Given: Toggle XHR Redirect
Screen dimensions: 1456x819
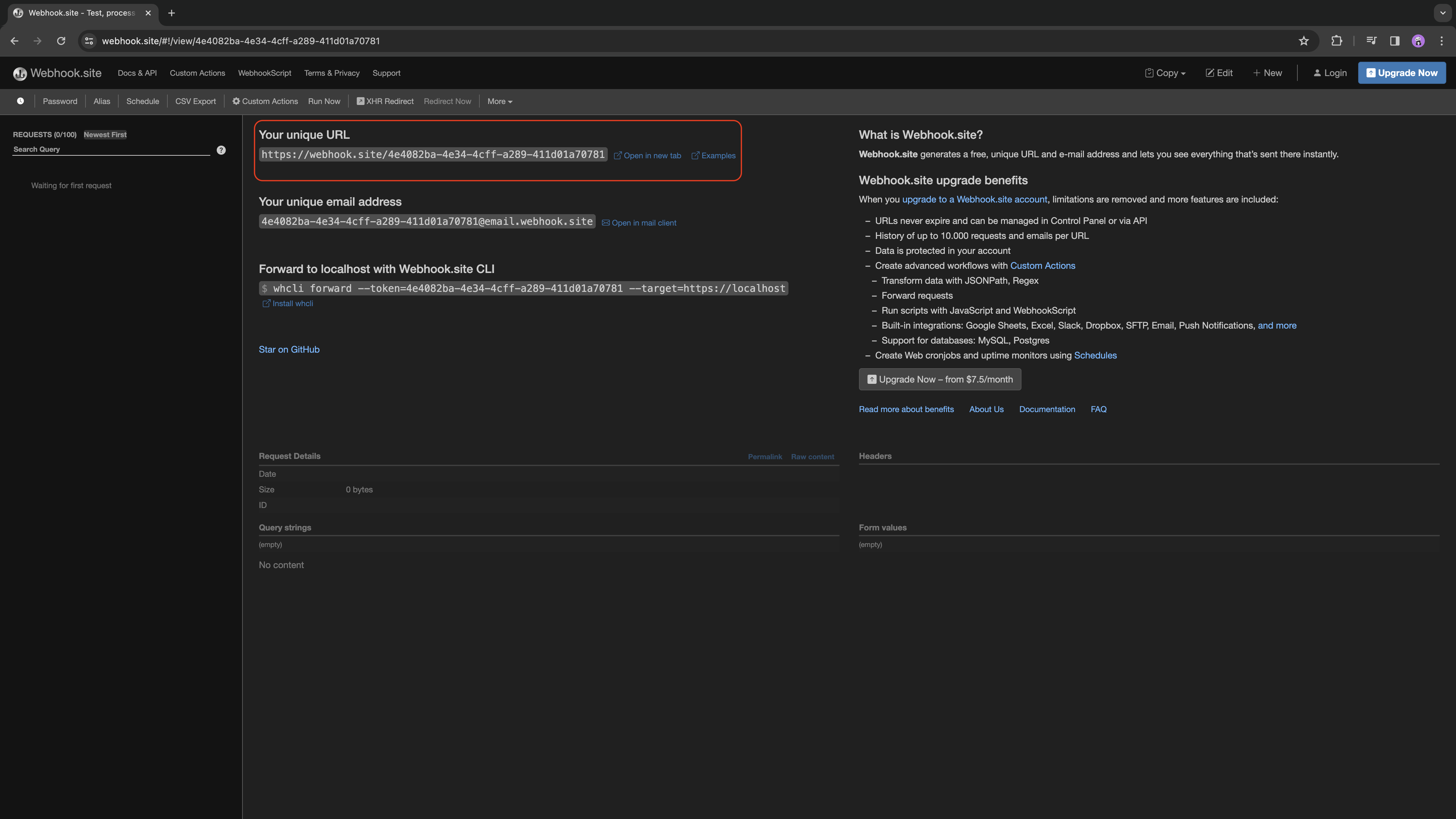Looking at the screenshot, I should pyautogui.click(x=385, y=101).
